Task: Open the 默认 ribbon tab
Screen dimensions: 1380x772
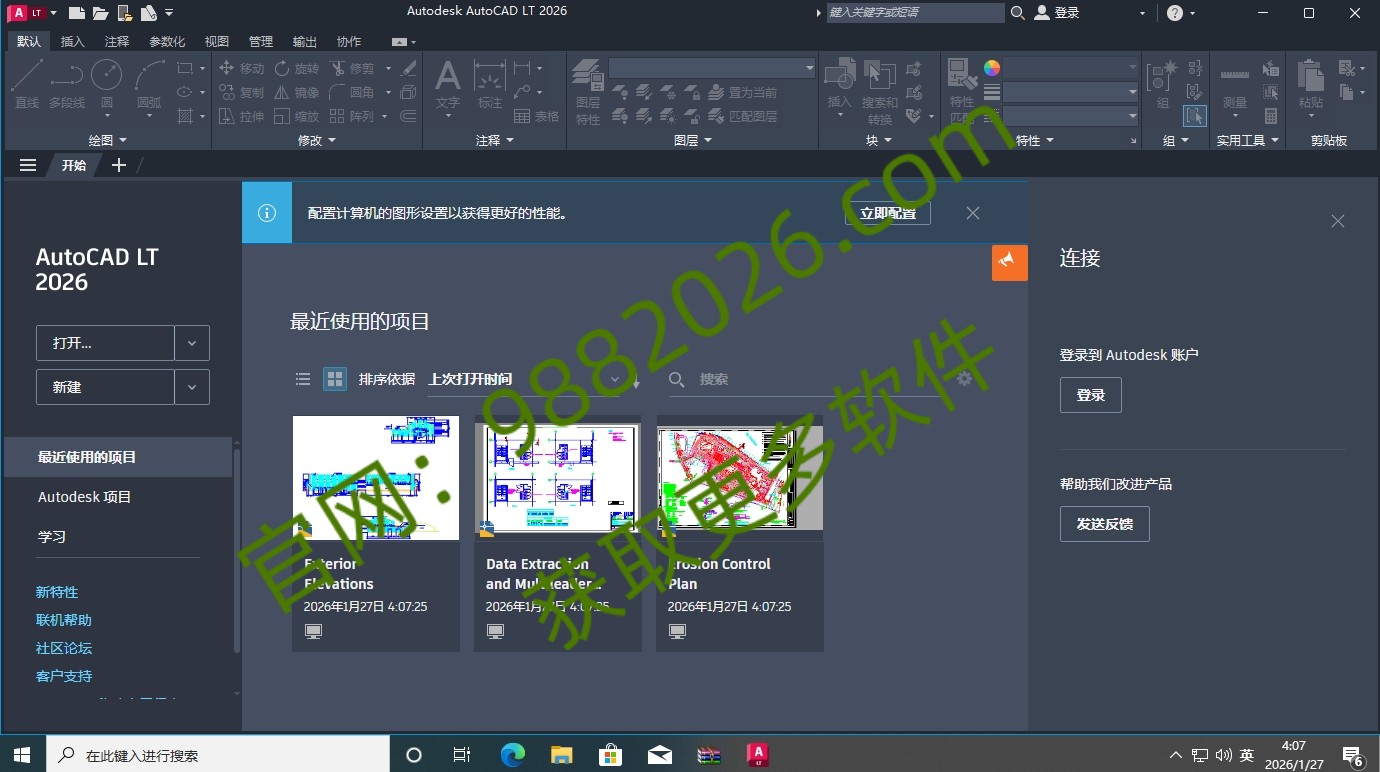Action: (x=29, y=41)
